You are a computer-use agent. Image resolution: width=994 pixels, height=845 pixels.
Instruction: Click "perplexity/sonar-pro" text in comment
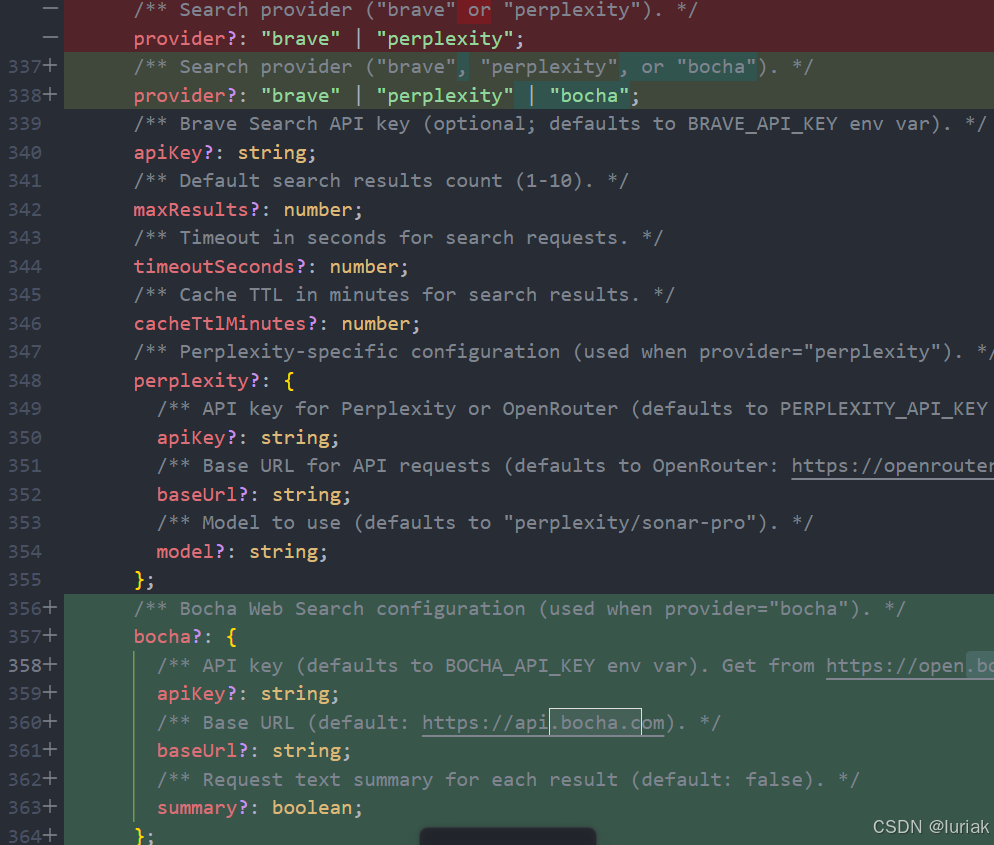point(630,523)
